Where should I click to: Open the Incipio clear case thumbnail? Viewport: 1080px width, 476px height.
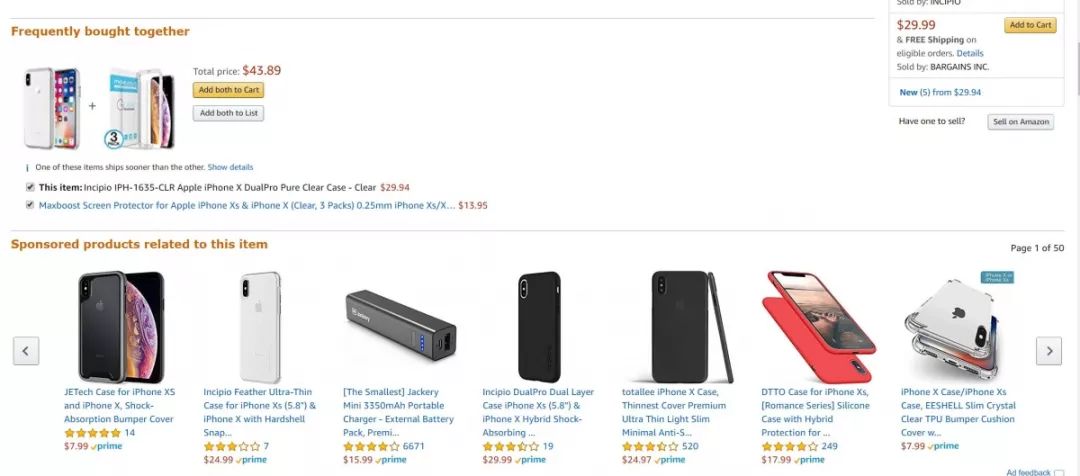[x=52, y=108]
